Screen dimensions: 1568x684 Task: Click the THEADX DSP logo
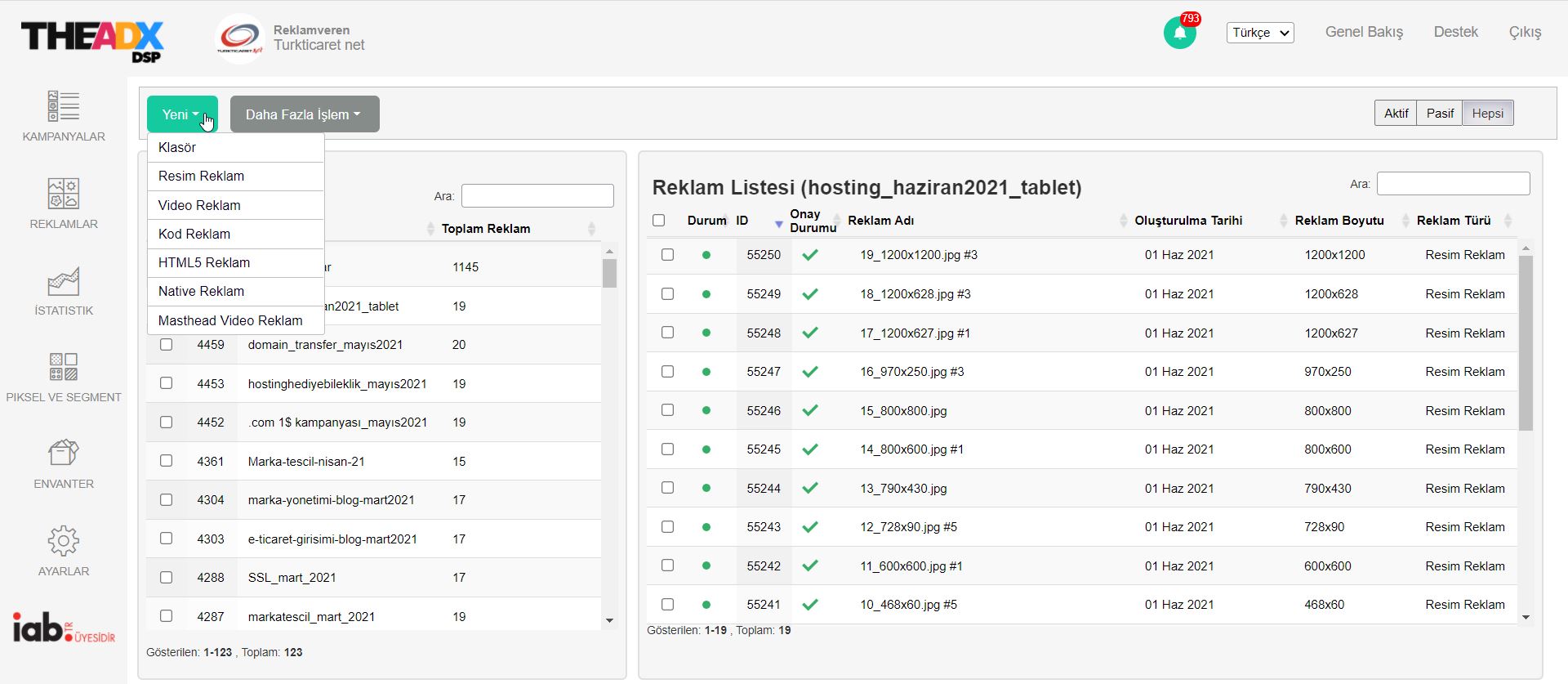click(92, 41)
